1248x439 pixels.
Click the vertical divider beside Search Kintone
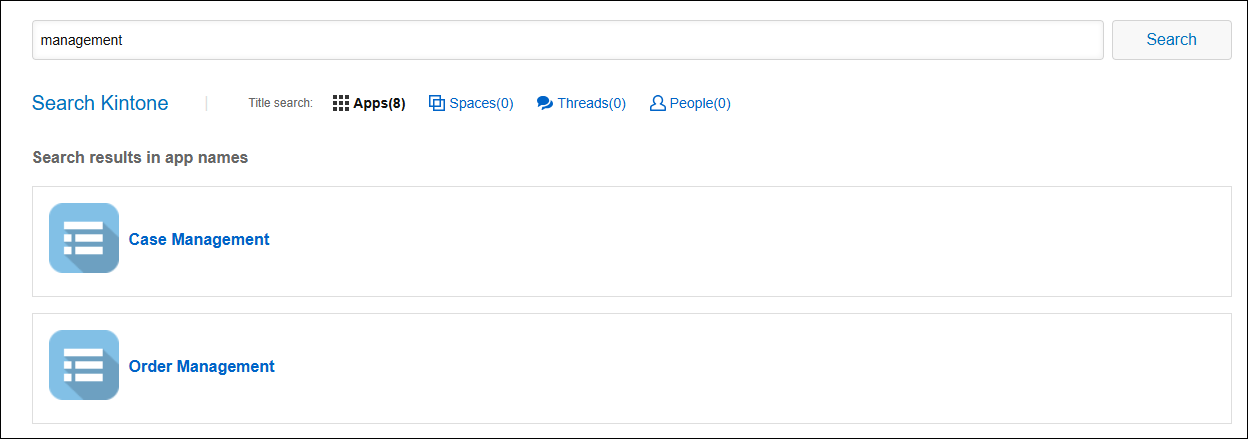click(x=206, y=103)
